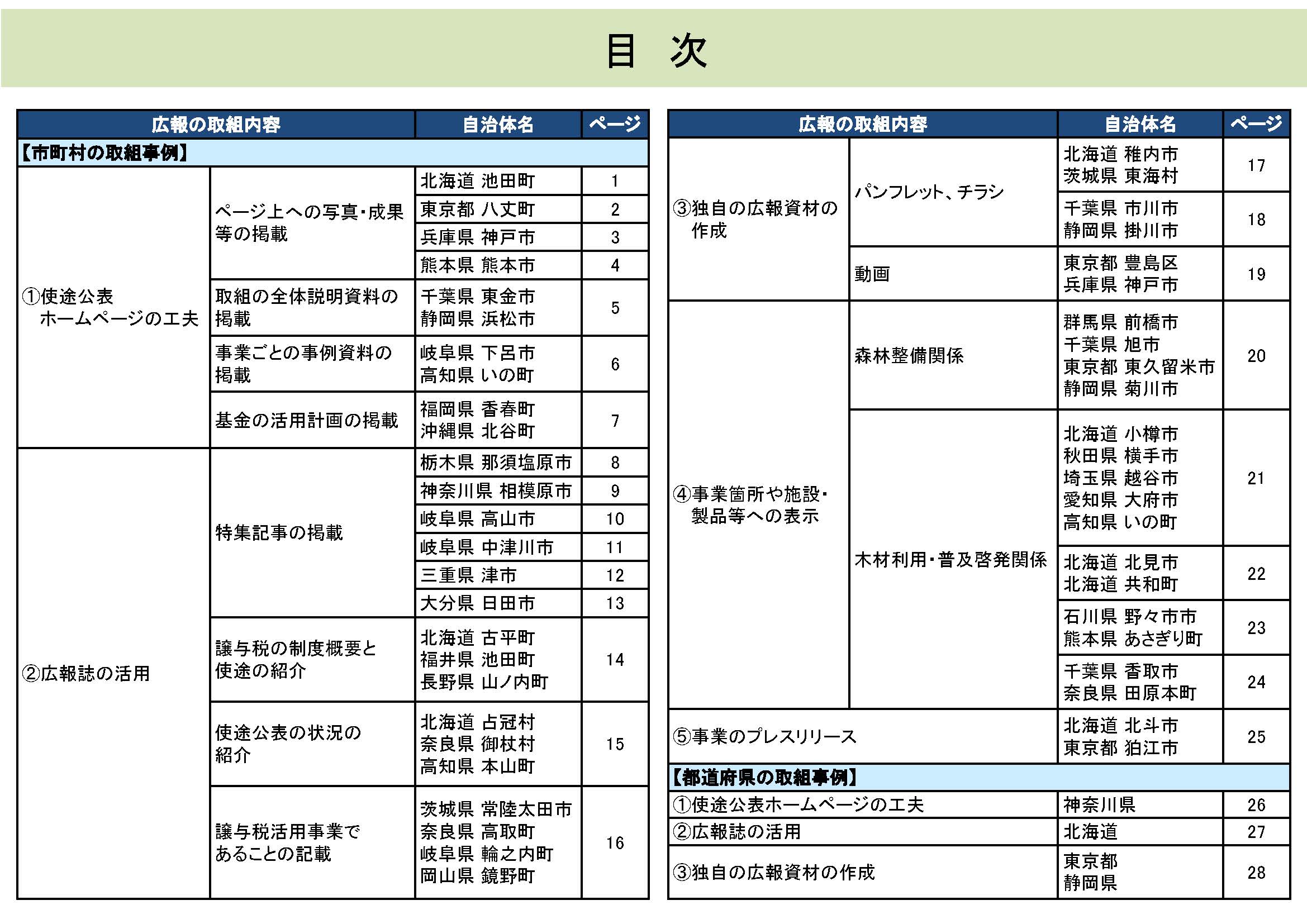Screen dimensions: 1307x924
Task: Select 北海道 北見市 entry
Action: 1121,562
